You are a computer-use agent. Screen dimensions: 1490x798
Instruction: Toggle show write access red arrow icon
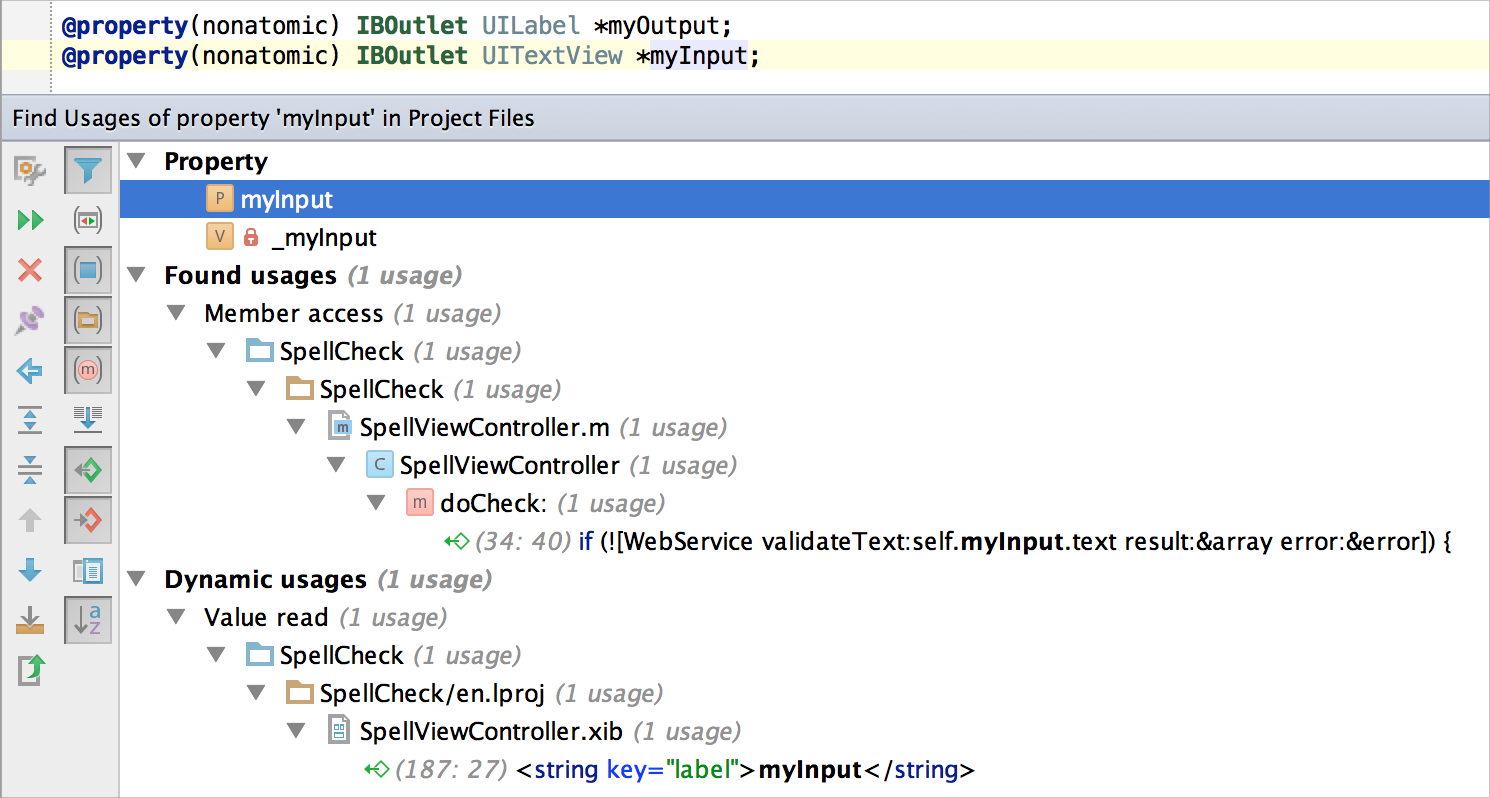88,520
